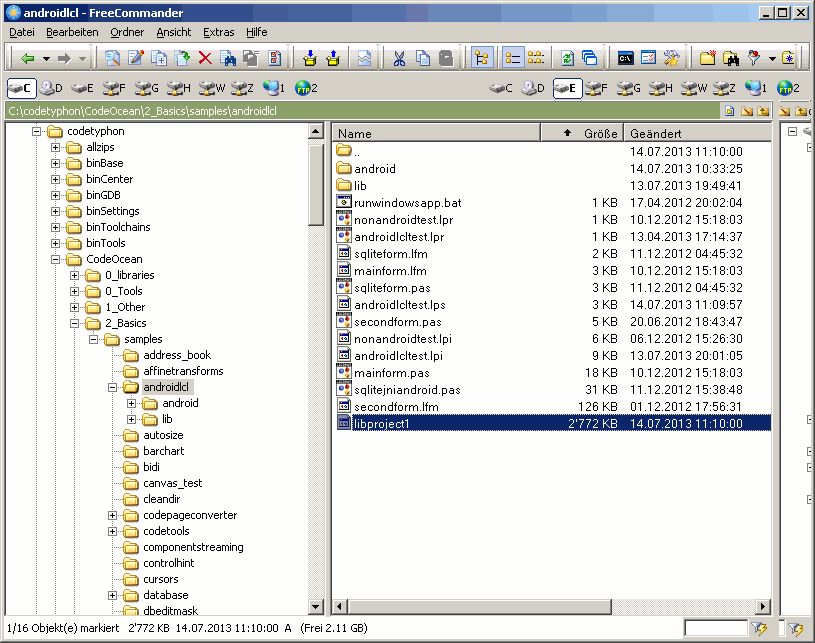Click the folder tree vertical scrollbar thumb
This screenshot has width=815, height=643.
316,183
